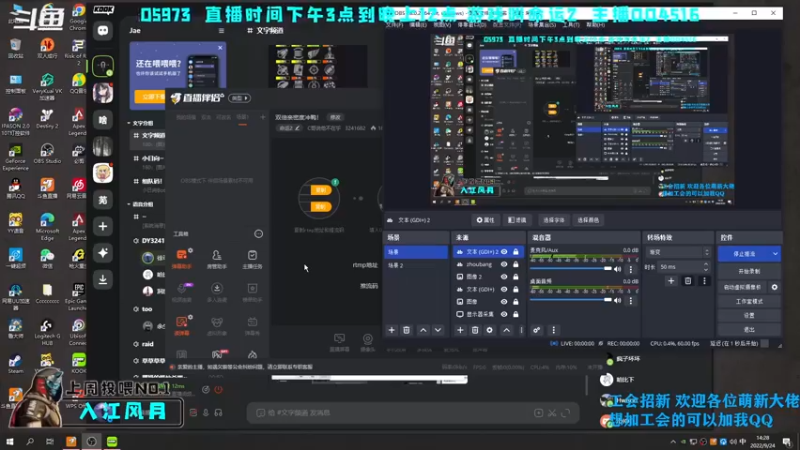This screenshot has width=800, height=450.
Task: Mute Mic/Aux speaker icon in Mixer
Action: pyautogui.click(x=618, y=269)
